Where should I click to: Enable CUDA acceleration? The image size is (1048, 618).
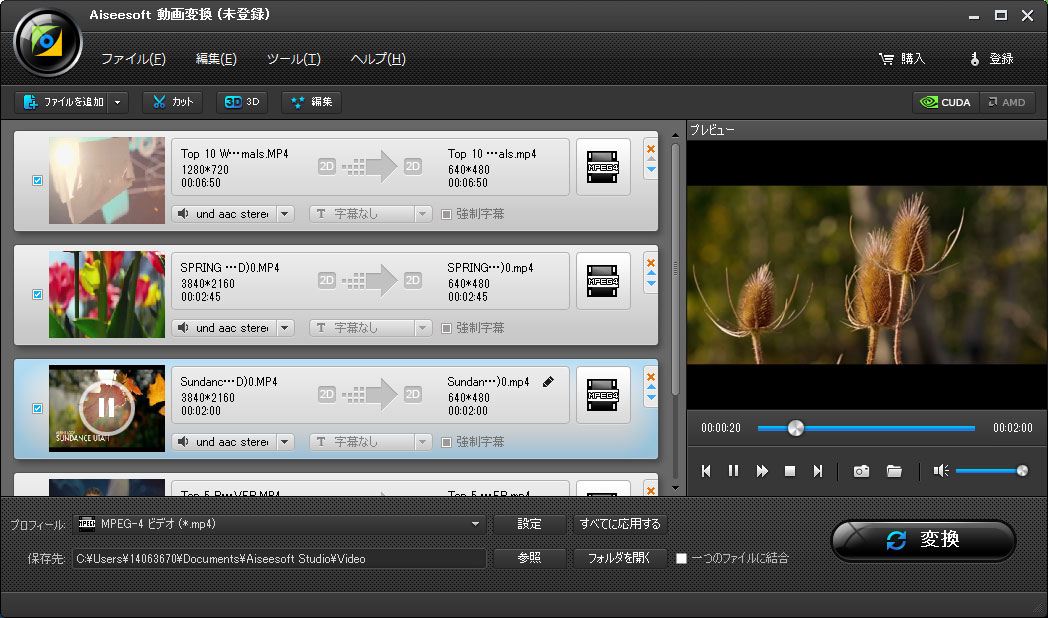tap(946, 102)
